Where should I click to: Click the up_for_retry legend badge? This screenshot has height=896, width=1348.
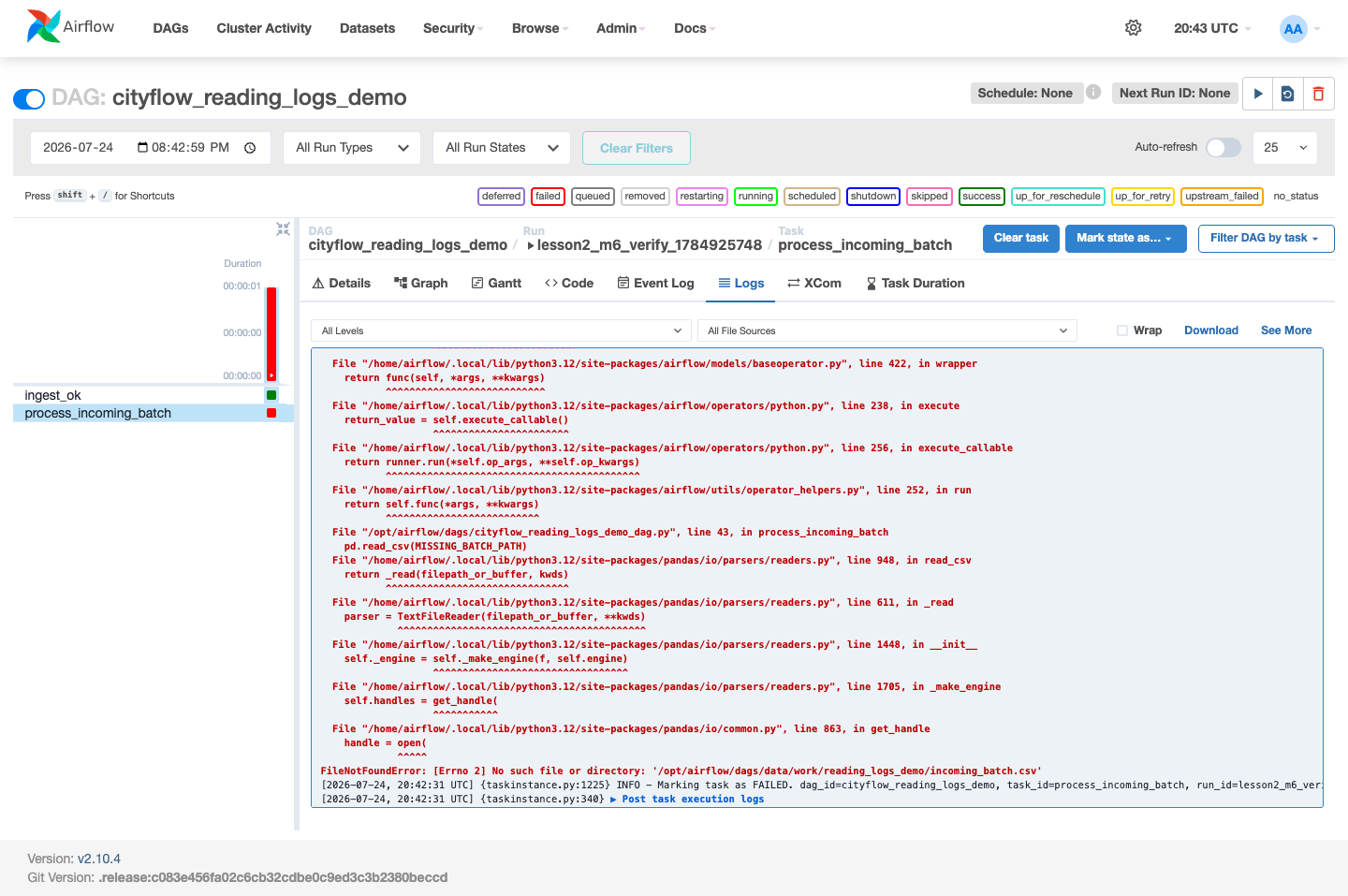click(x=1142, y=196)
